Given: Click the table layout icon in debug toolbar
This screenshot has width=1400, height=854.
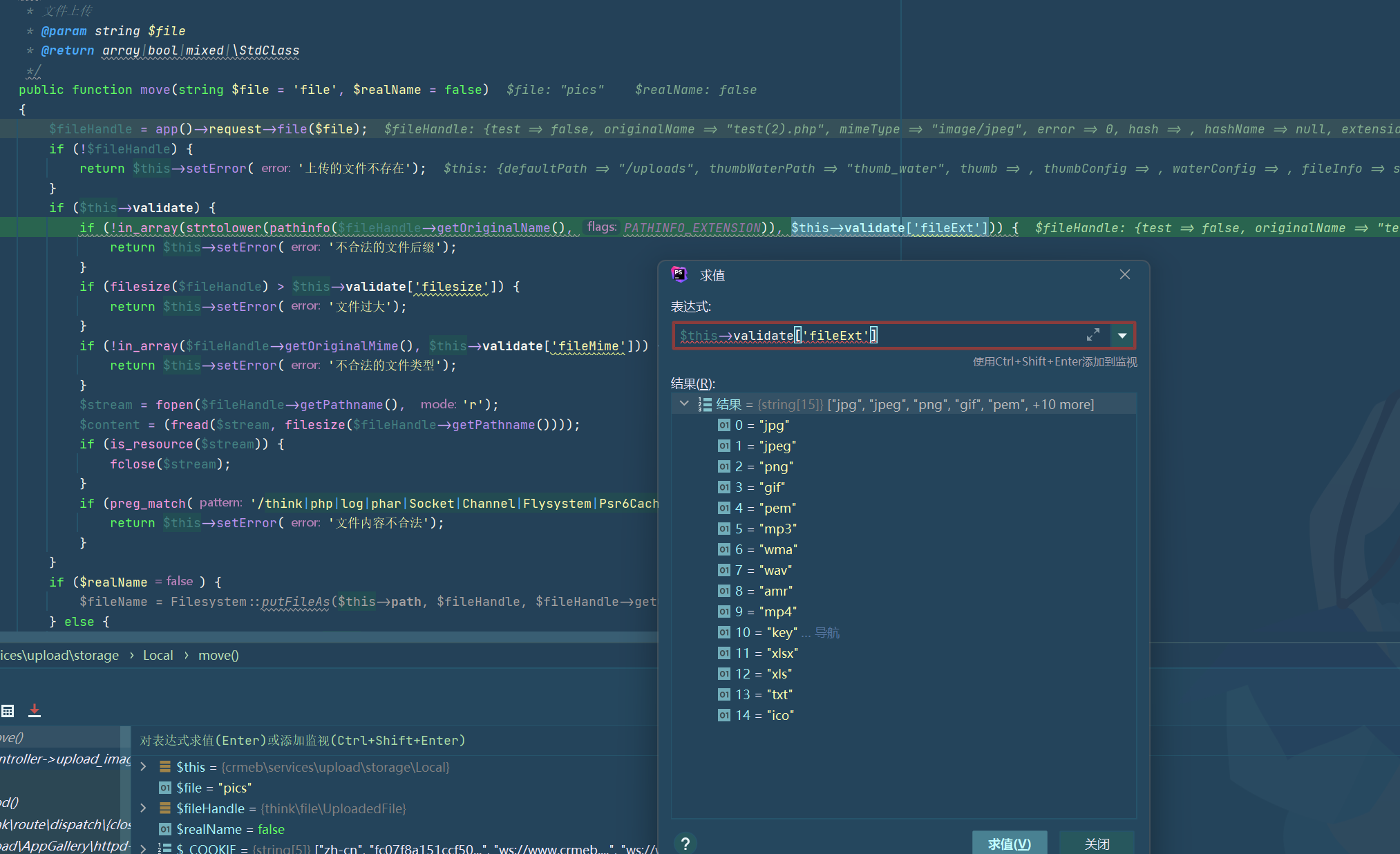Looking at the screenshot, I should coord(8,710).
